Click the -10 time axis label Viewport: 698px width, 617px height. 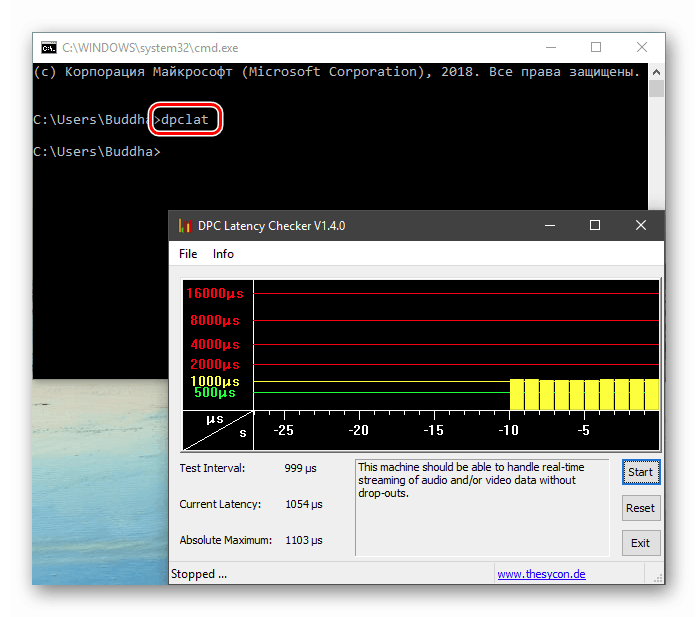tap(508, 430)
